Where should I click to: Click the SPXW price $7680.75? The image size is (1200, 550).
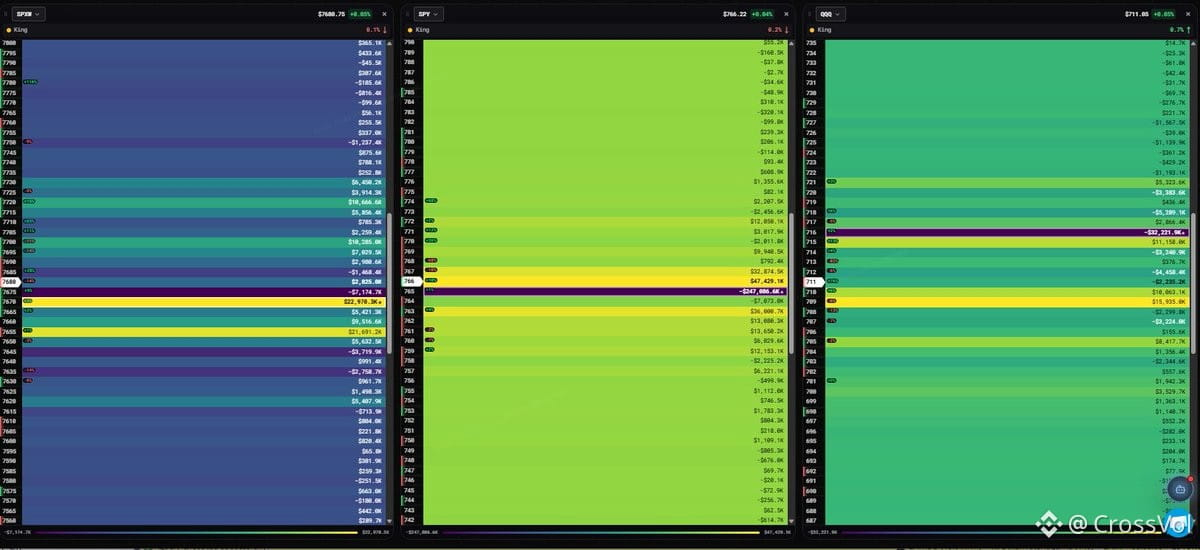pos(331,14)
